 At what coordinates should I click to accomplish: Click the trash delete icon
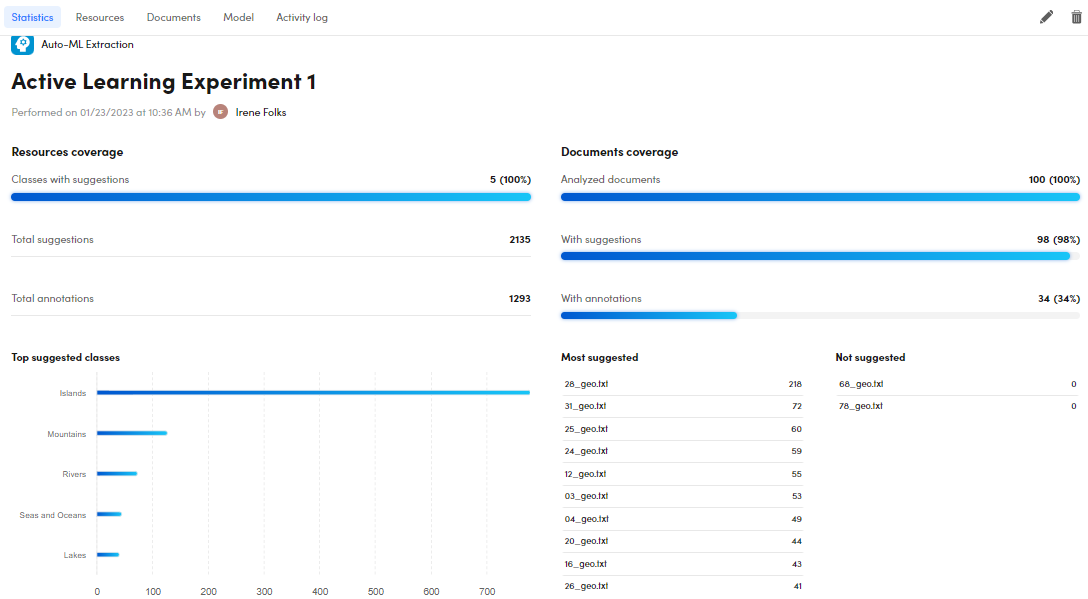pyautogui.click(x=1076, y=17)
